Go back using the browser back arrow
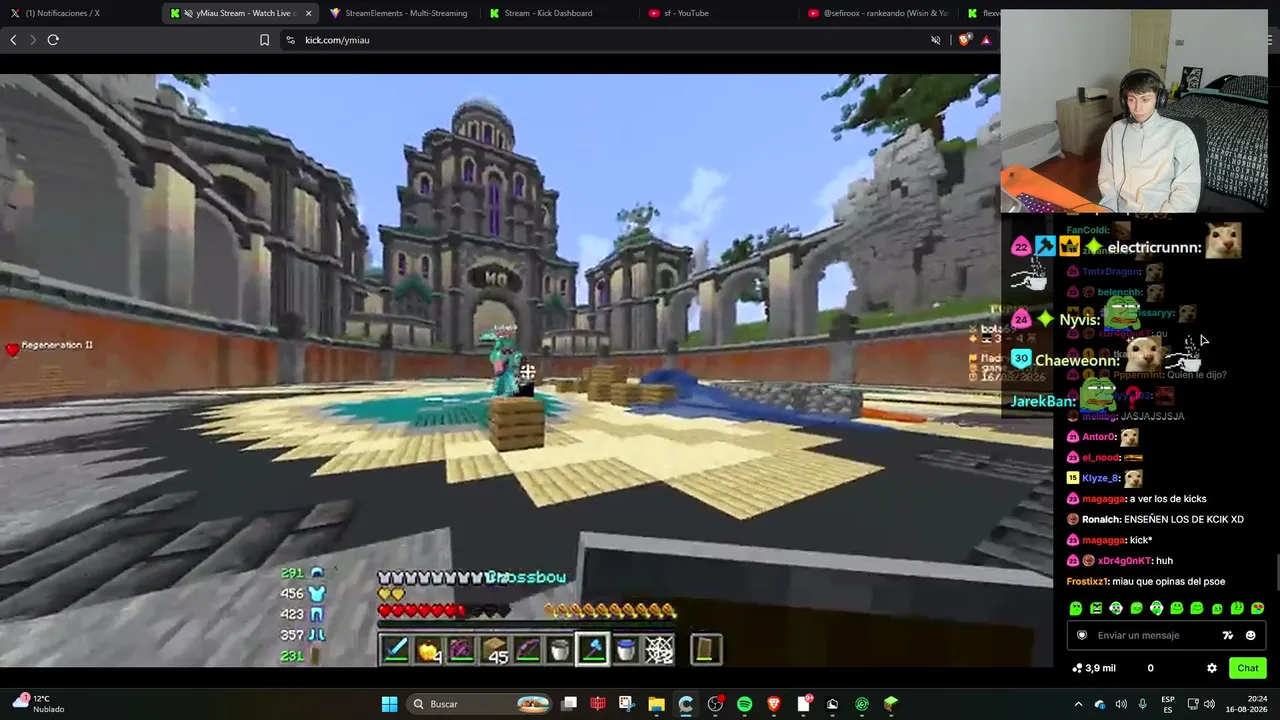 pos(13,40)
